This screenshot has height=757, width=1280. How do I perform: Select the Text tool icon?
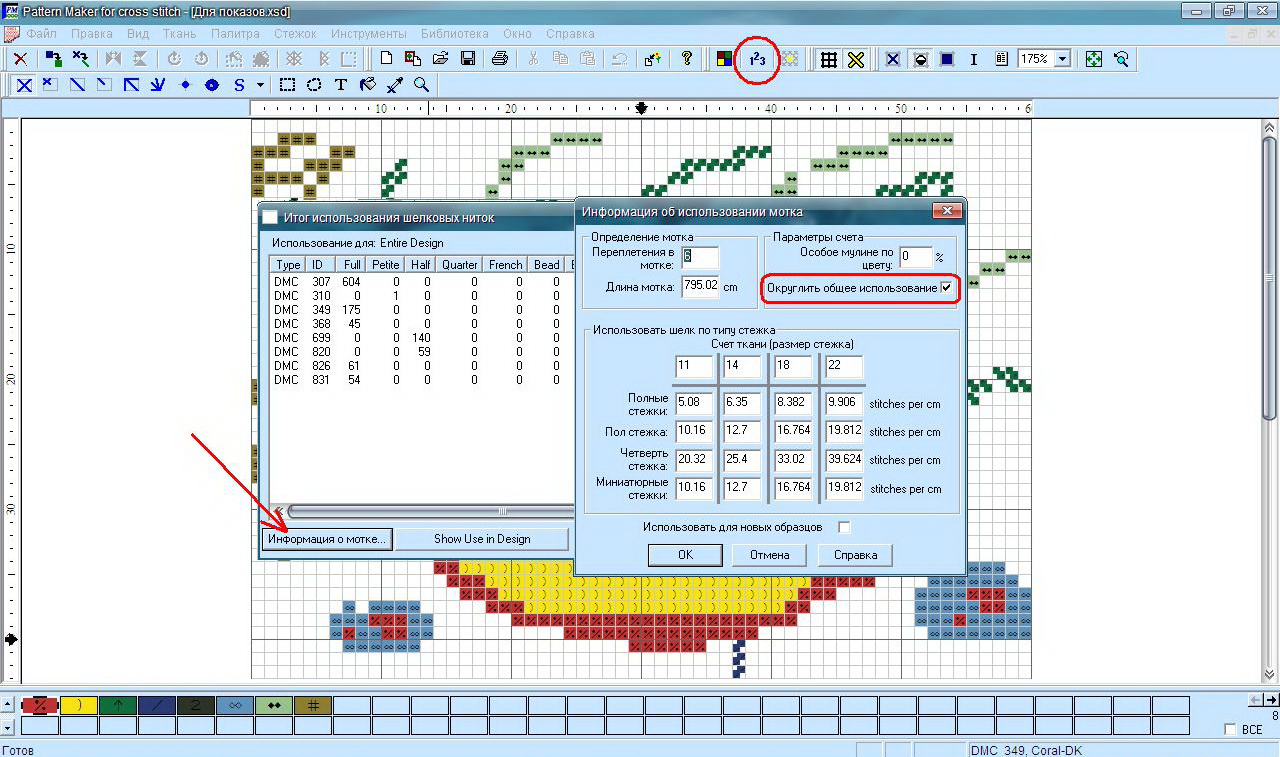click(340, 85)
